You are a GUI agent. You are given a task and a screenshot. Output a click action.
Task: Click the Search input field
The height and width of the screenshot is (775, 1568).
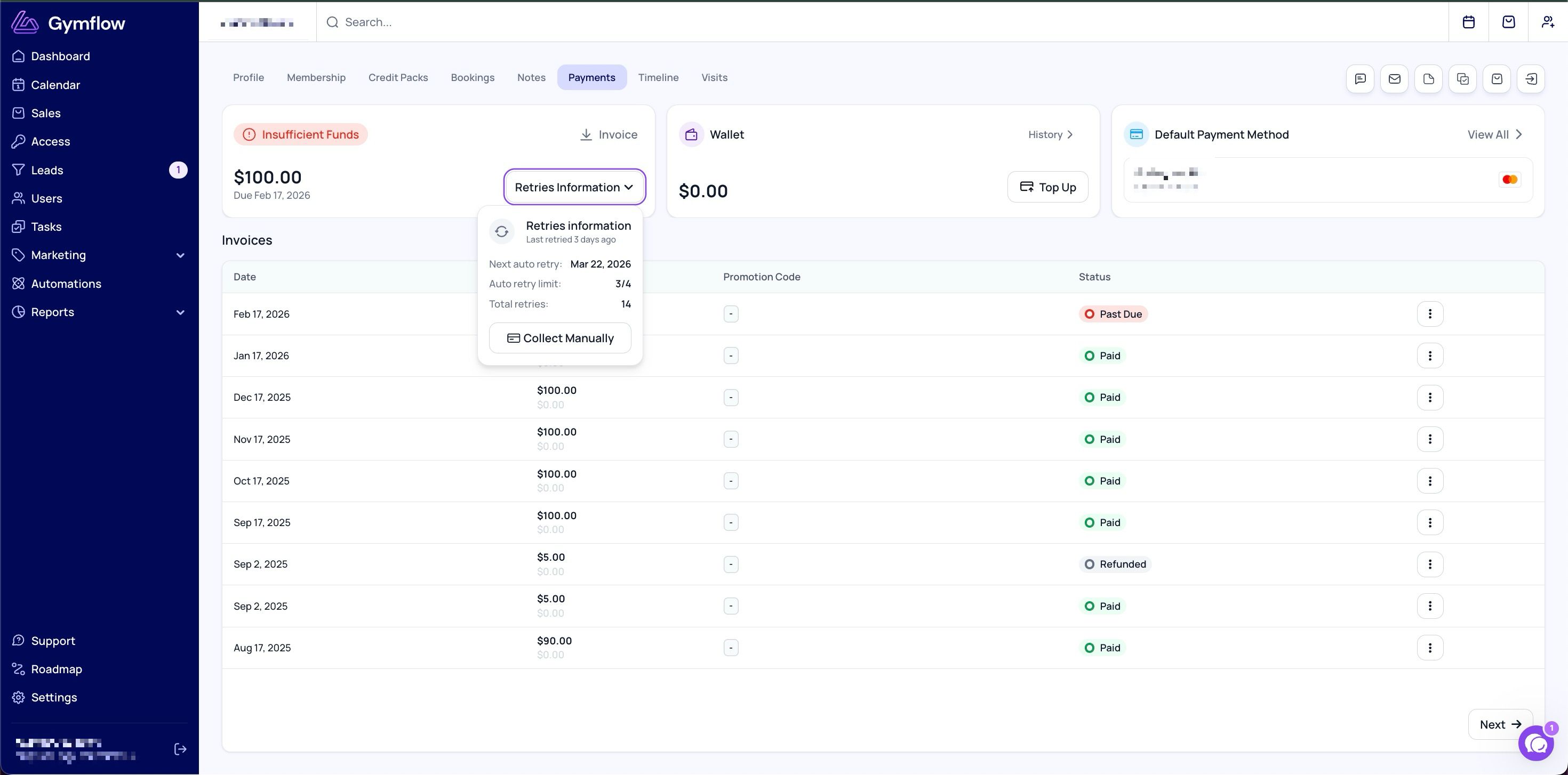[882, 22]
